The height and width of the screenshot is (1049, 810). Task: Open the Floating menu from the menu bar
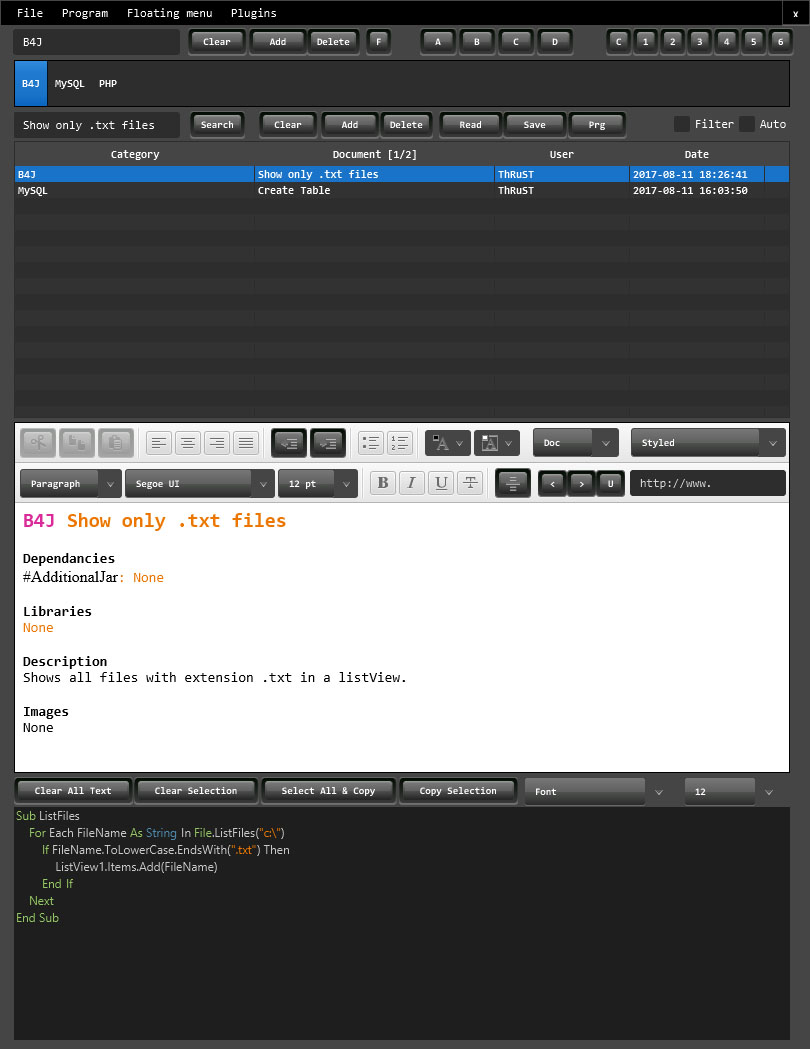(169, 13)
